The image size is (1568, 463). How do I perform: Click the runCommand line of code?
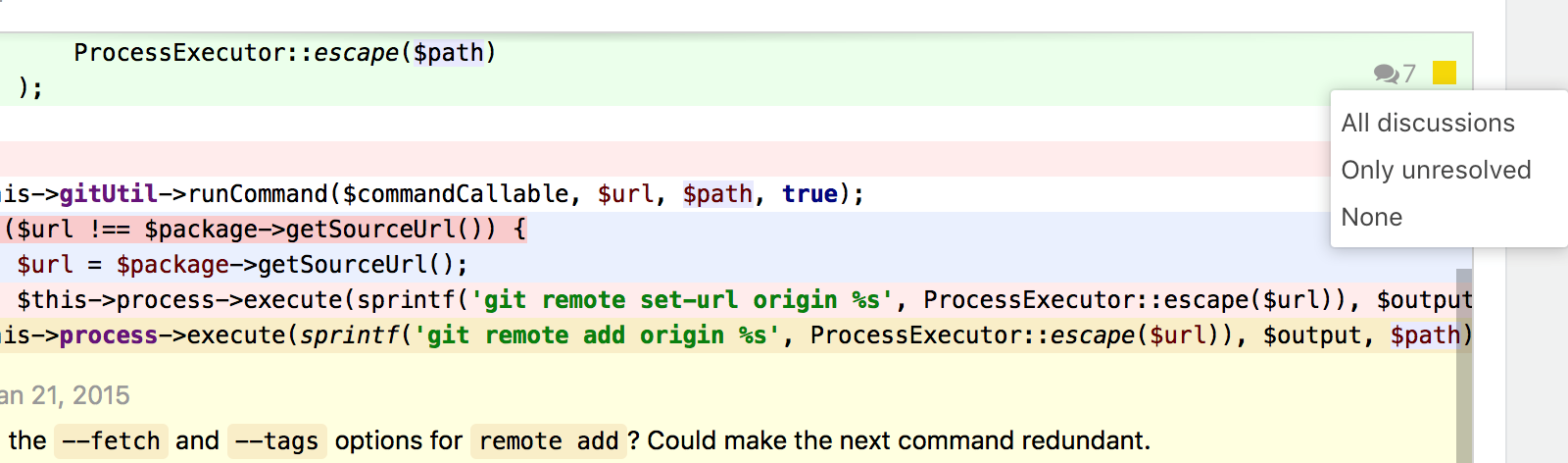click(x=431, y=194)
